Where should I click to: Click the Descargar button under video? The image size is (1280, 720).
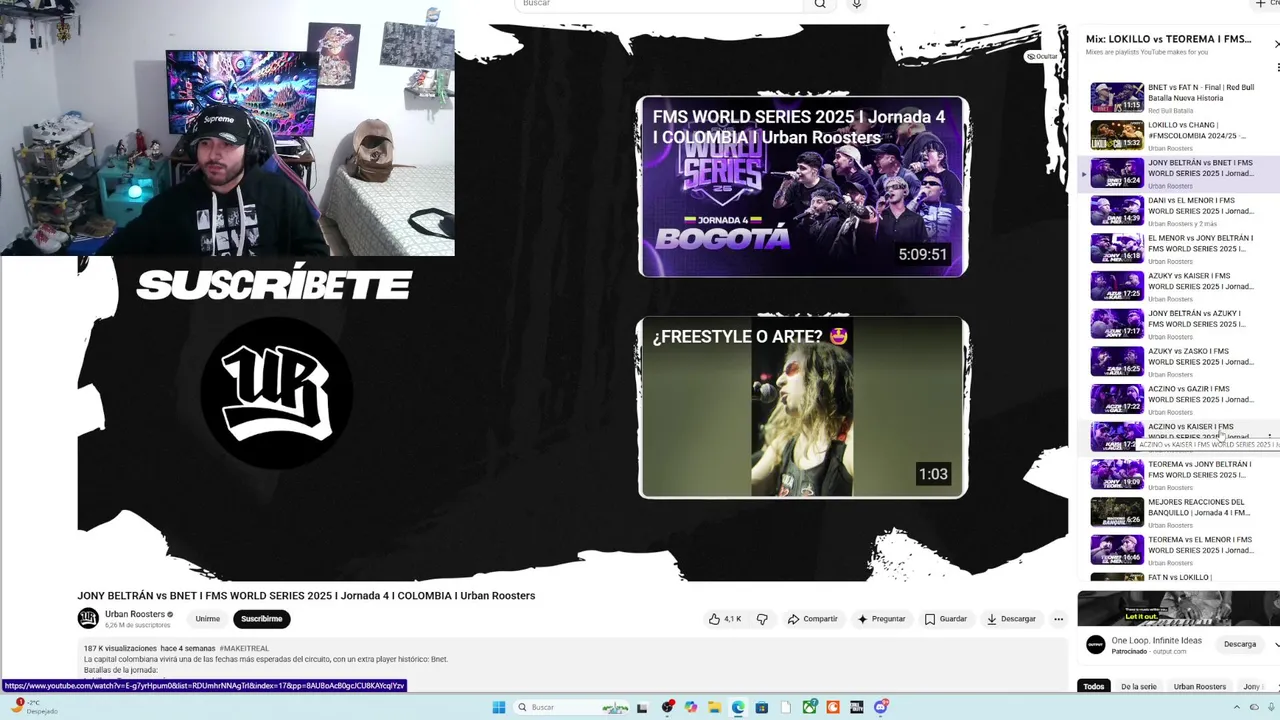tap(1011, 619)
